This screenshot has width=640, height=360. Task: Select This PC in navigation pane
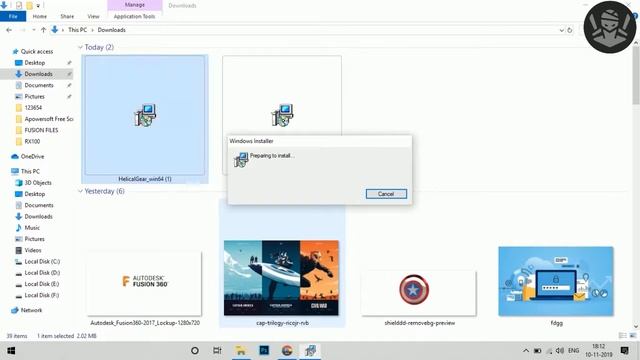tap(30, 171)
